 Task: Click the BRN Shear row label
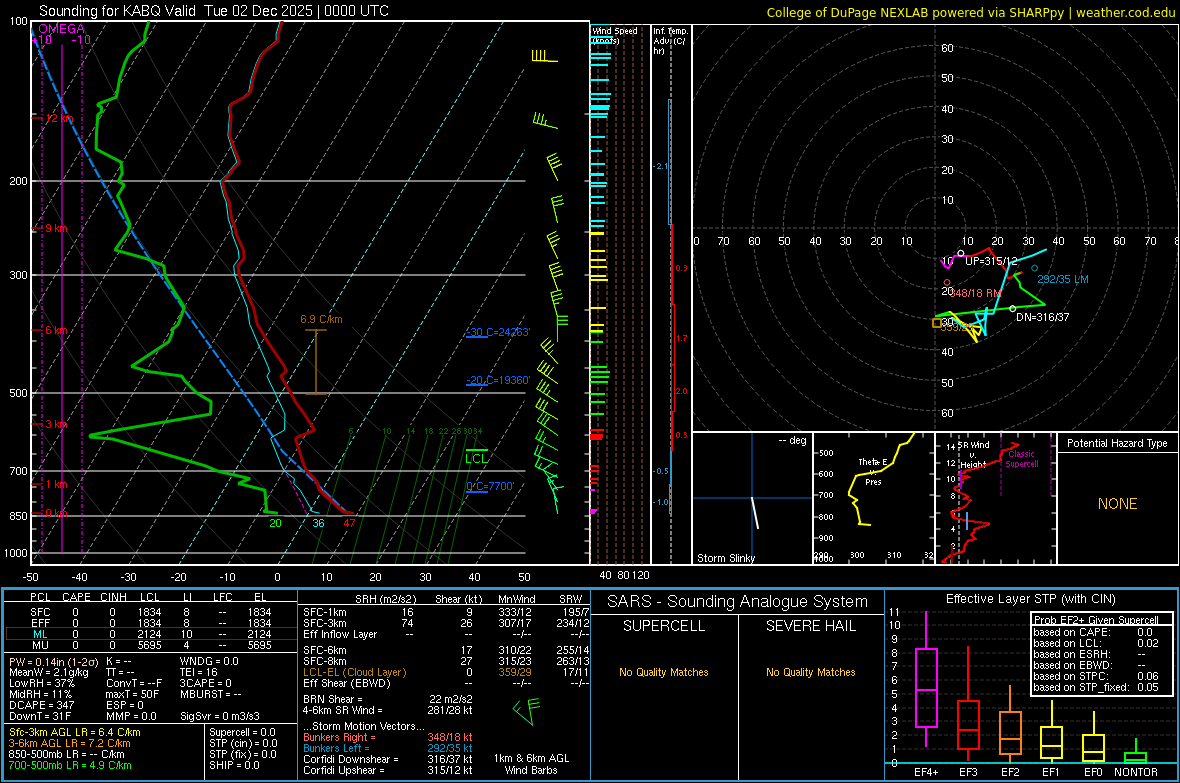333,699
